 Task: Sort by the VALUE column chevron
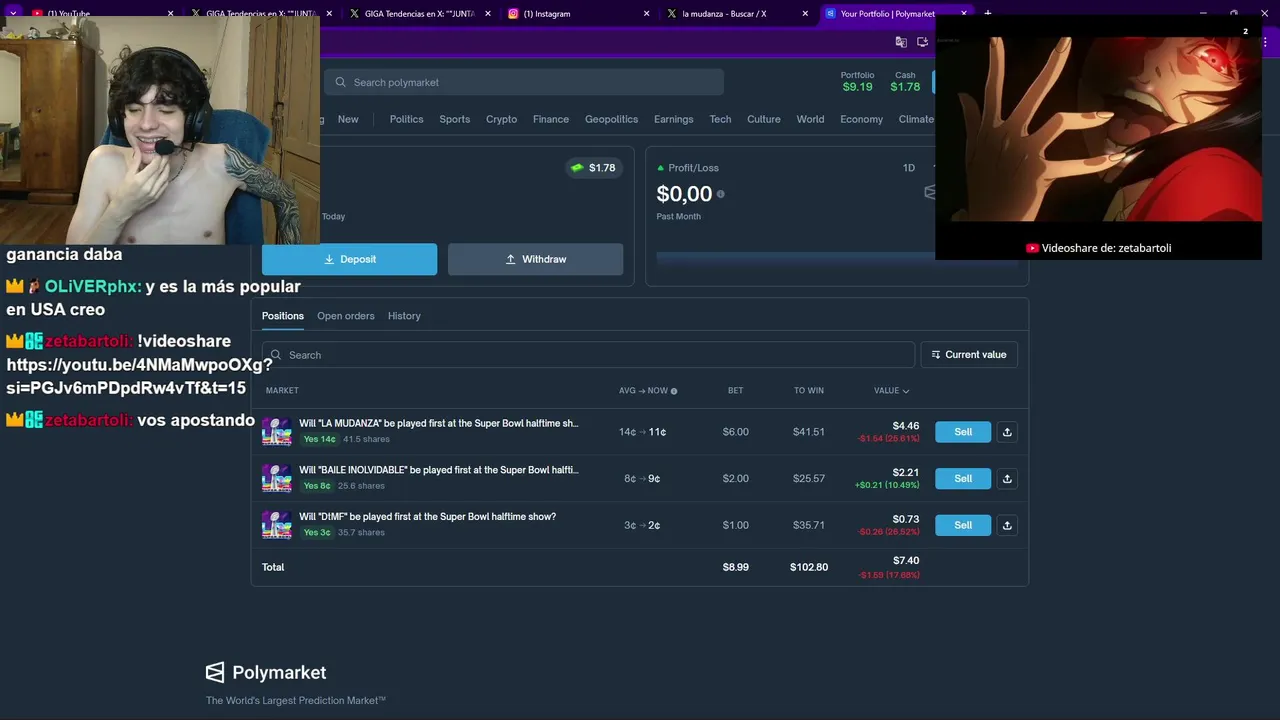pyautogui.click(x=905, y=391)
